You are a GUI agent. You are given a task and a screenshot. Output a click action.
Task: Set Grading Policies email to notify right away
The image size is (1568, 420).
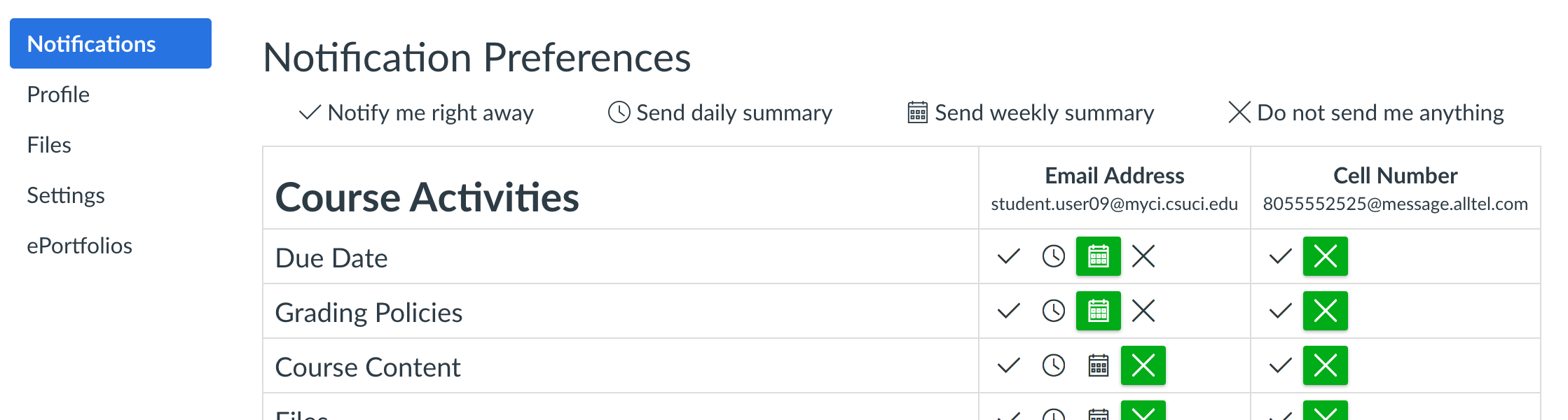[x=1008, y=311]
